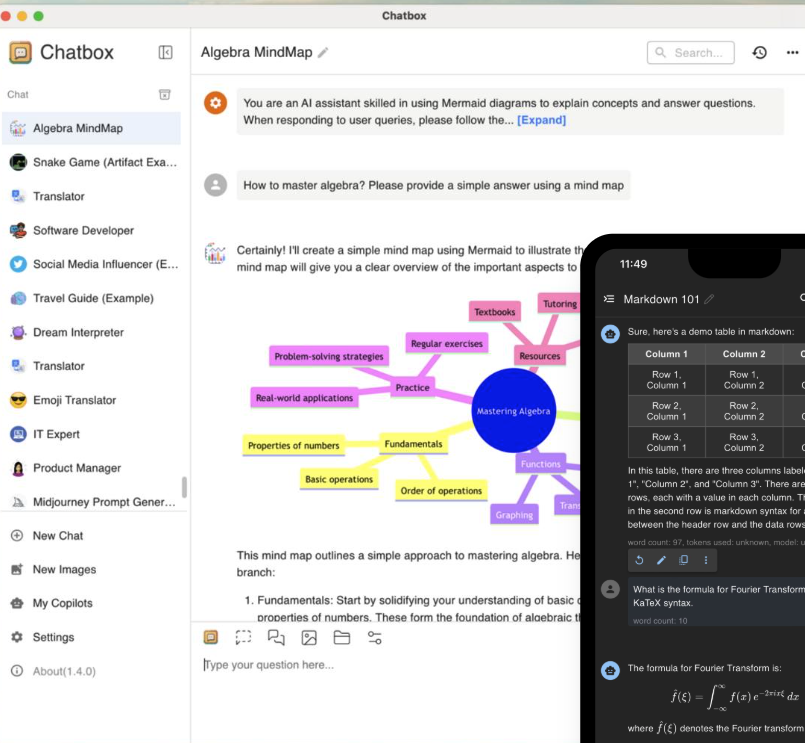Click the Practice mind map node

coord(412,387)
